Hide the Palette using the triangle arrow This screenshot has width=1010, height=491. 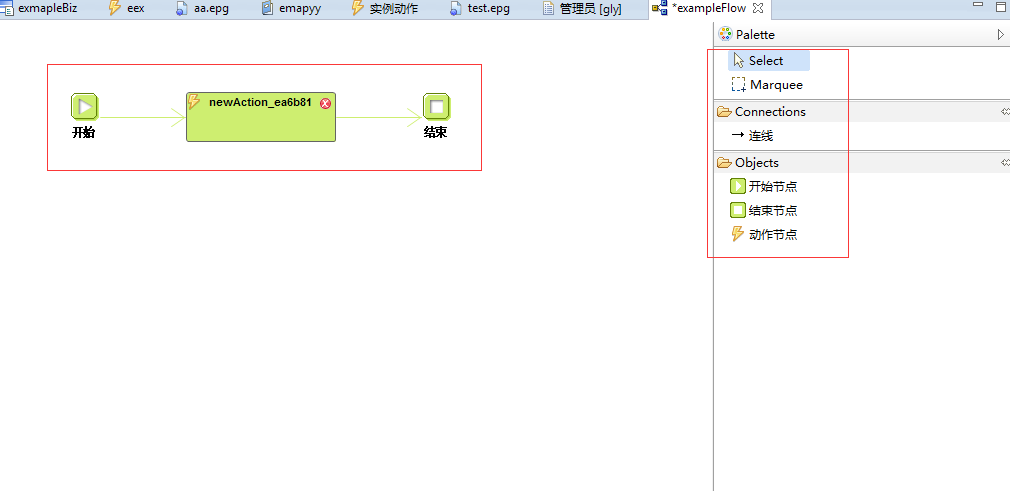coord(1001,35)
